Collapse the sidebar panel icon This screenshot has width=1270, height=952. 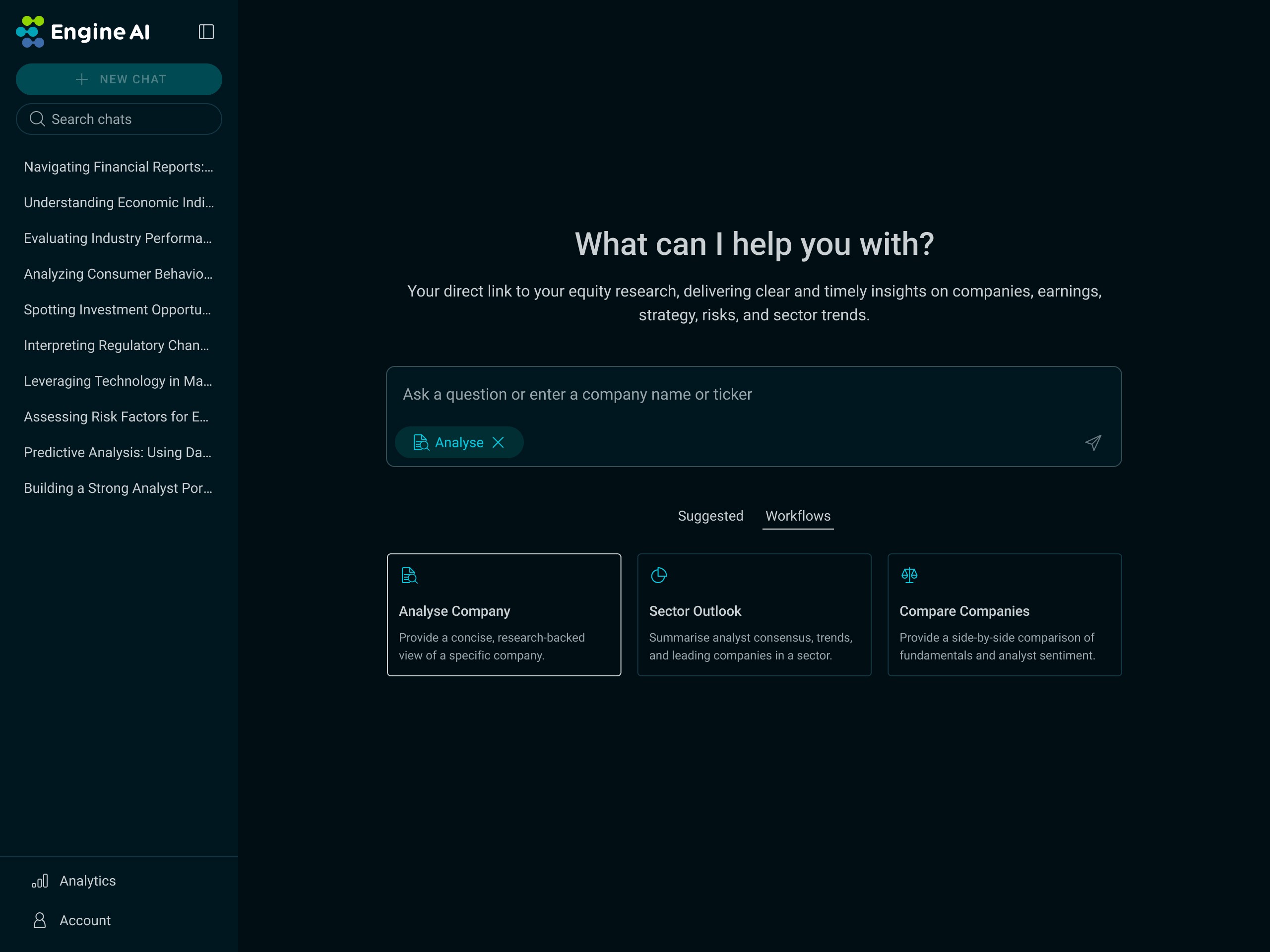click(x=206, y=32)
